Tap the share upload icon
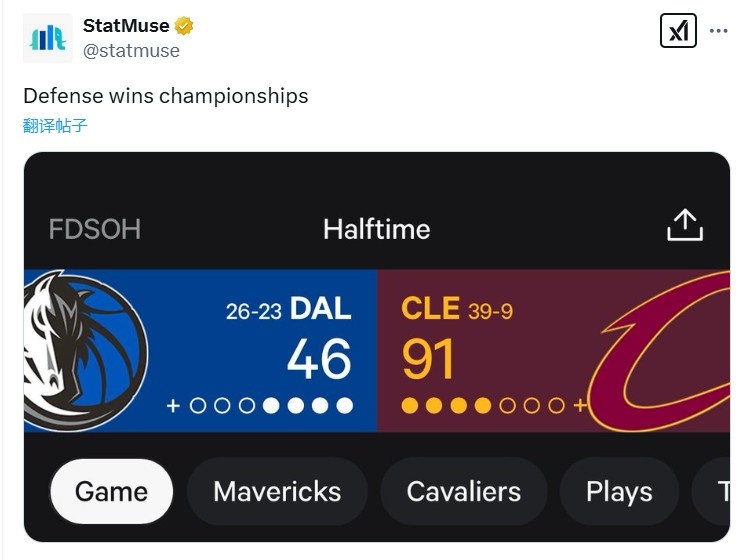750x560 pixels. pyautogui.click(x=685, y=226)
